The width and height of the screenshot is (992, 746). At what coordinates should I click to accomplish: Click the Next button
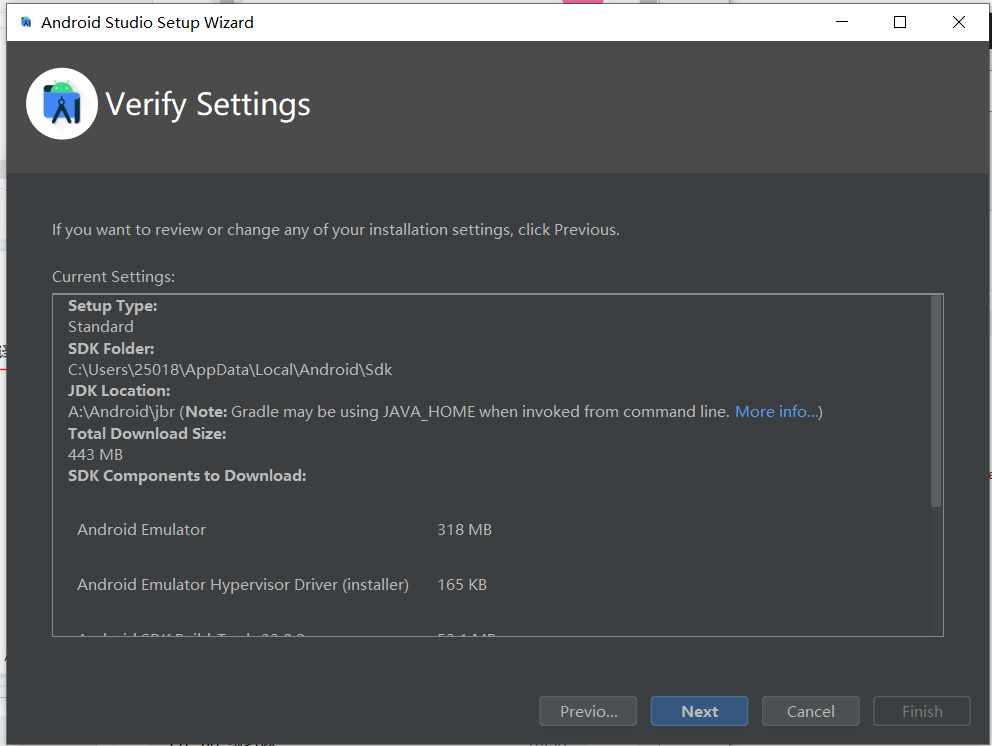point(699,711)
